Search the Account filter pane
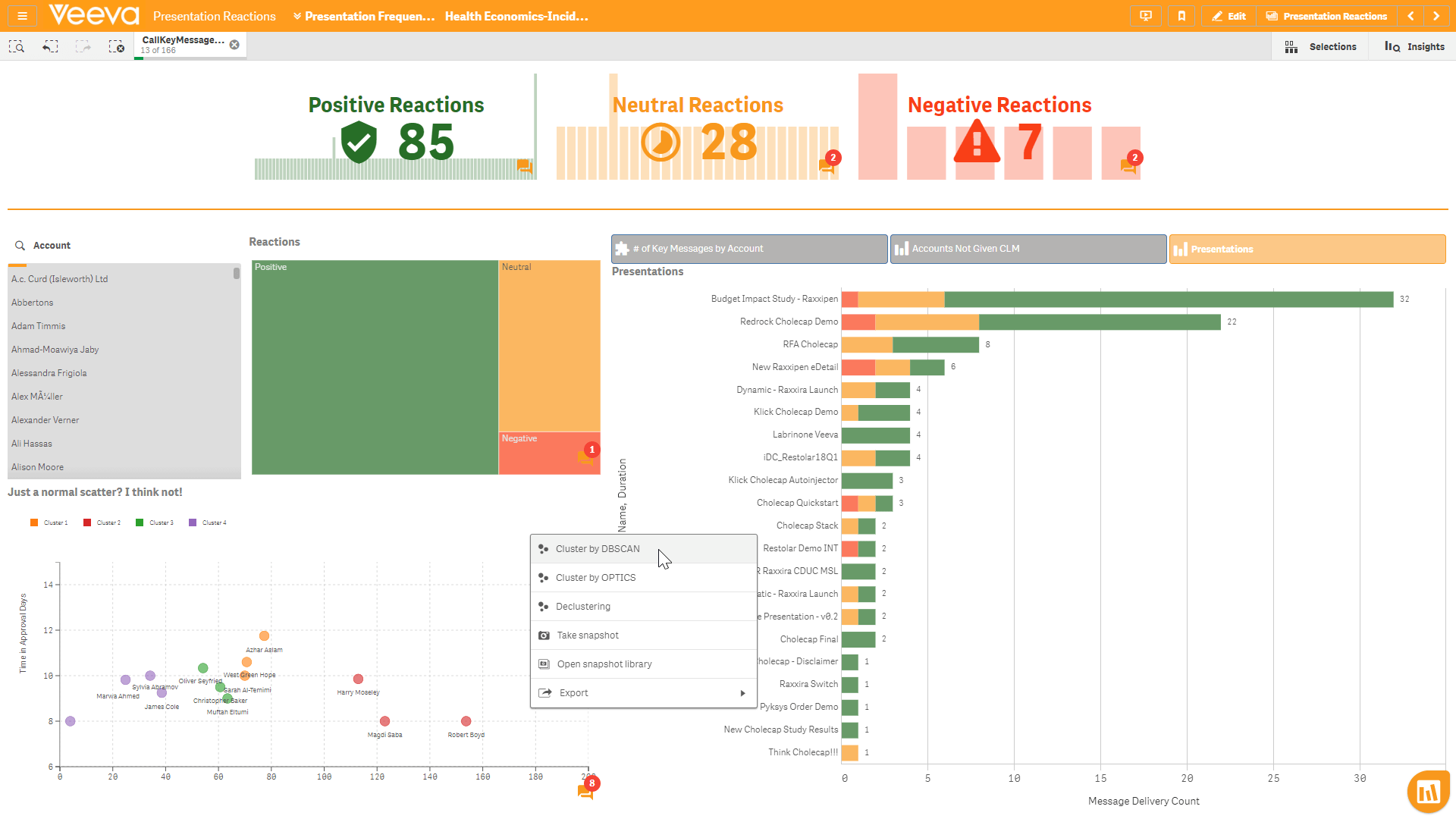 tap(20, 246)
